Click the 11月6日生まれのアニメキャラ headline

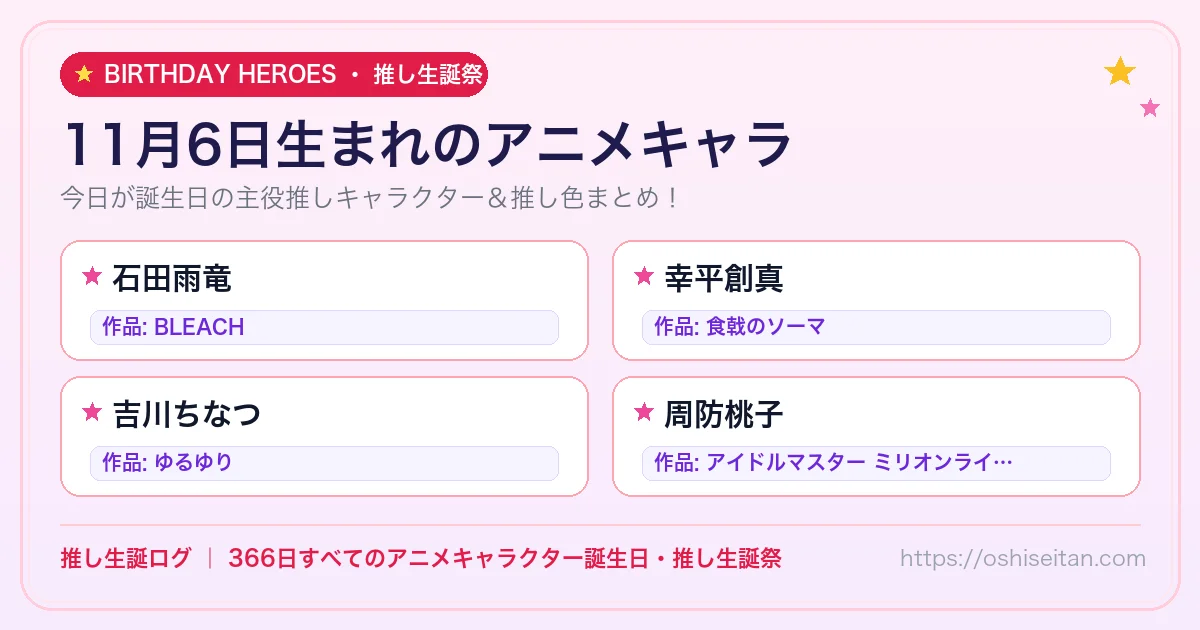[427, 146]
